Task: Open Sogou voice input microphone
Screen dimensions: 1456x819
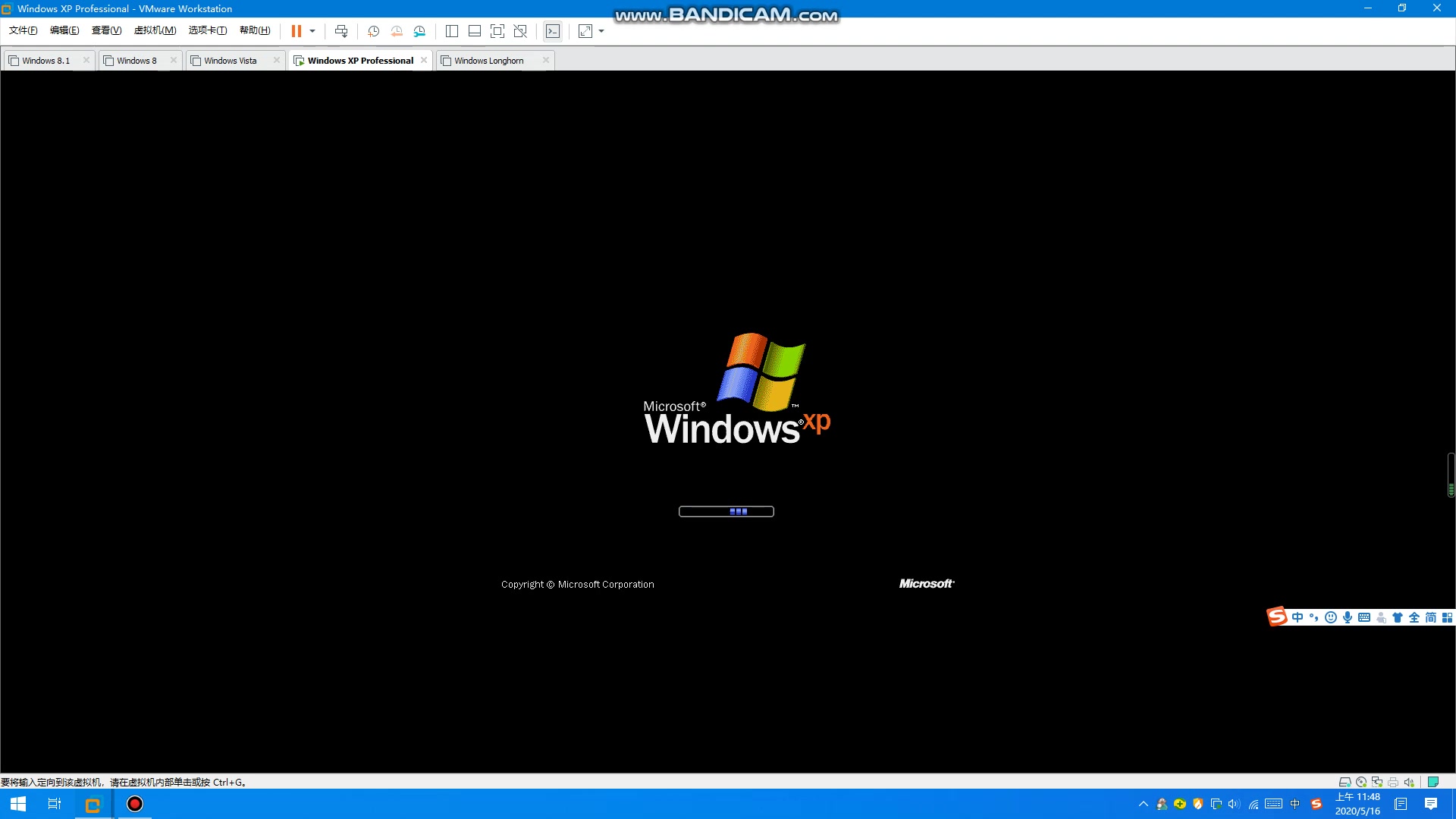Action: [1348, 617]
